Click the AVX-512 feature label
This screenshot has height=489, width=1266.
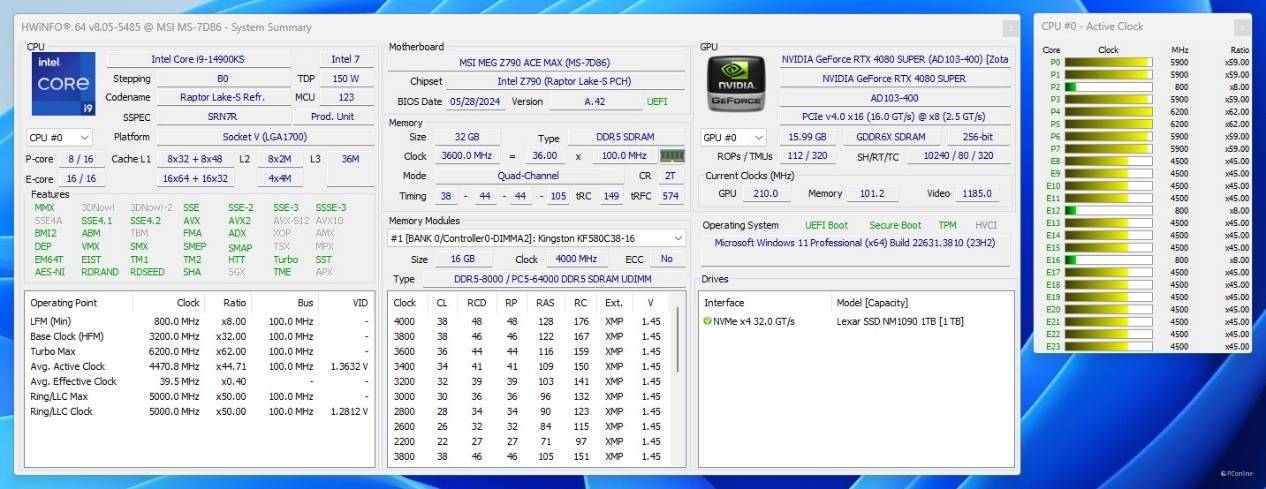pyautogui.click(x=290, y=221)
